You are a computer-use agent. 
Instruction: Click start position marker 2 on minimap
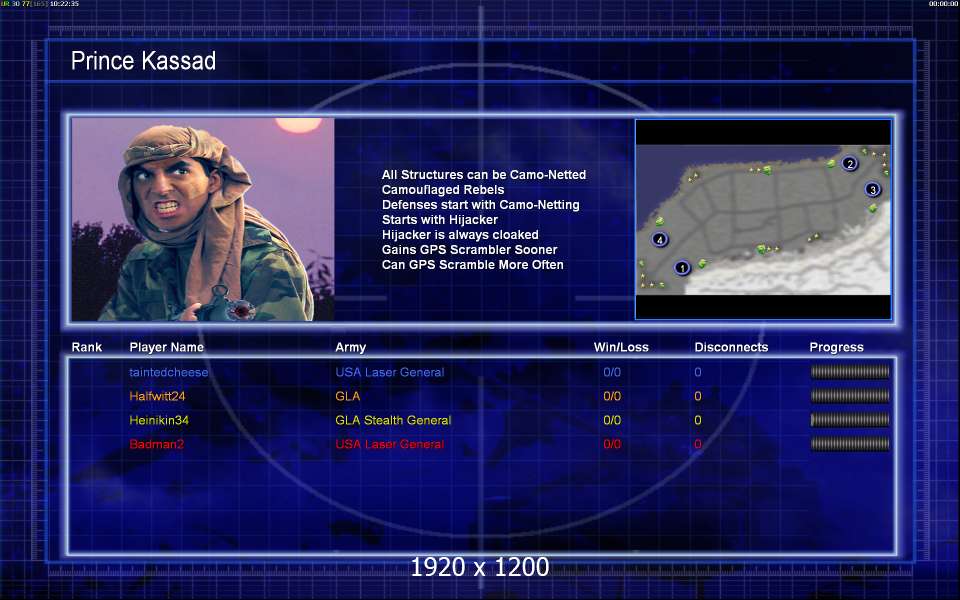pyautogui.click(x=849, y=163)
